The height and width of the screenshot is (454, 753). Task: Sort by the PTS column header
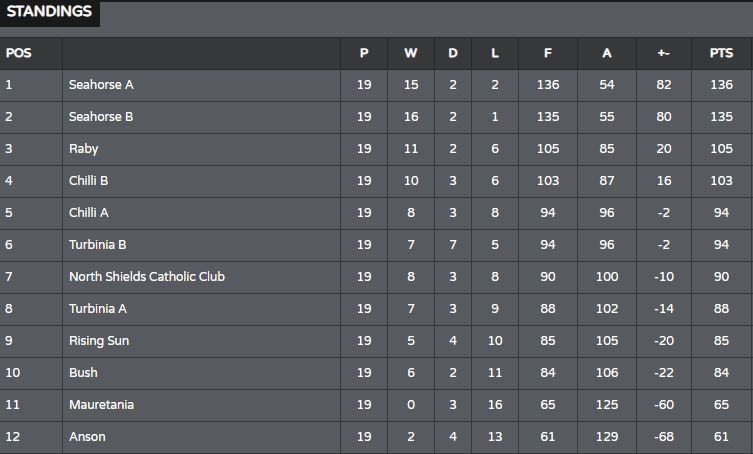coord(721,53)
